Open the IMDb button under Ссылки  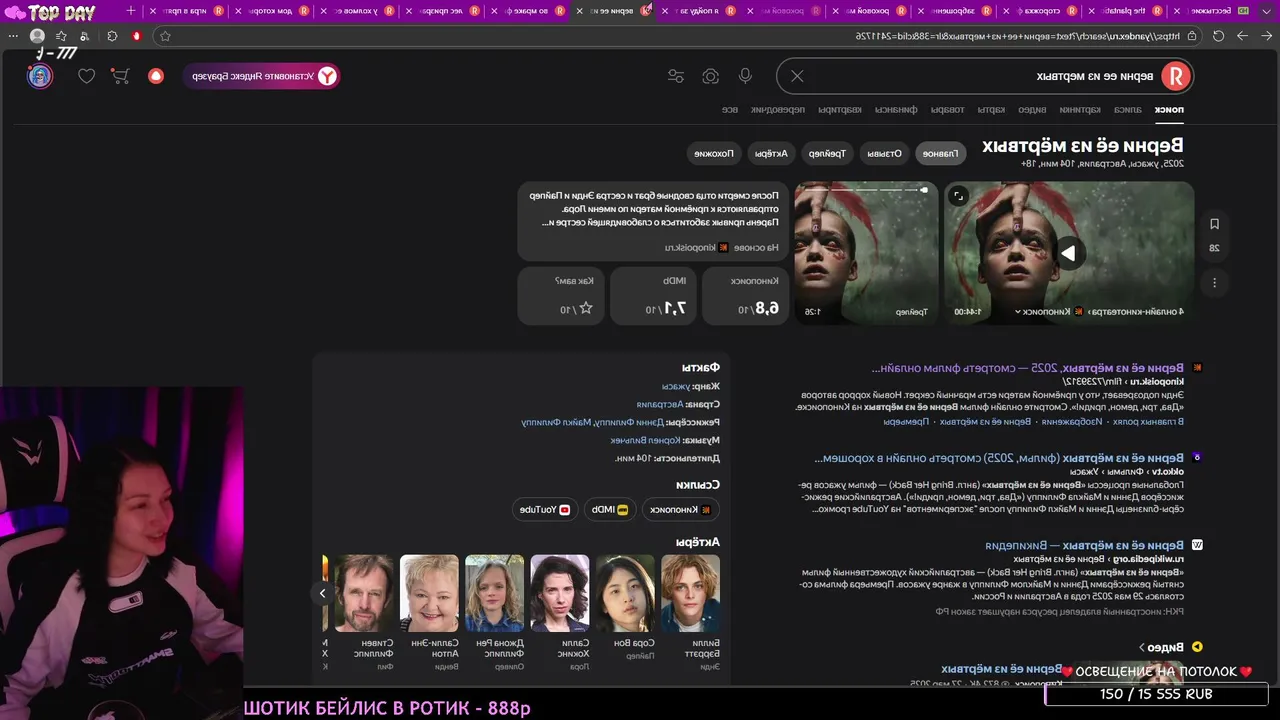tap(609, 509)
